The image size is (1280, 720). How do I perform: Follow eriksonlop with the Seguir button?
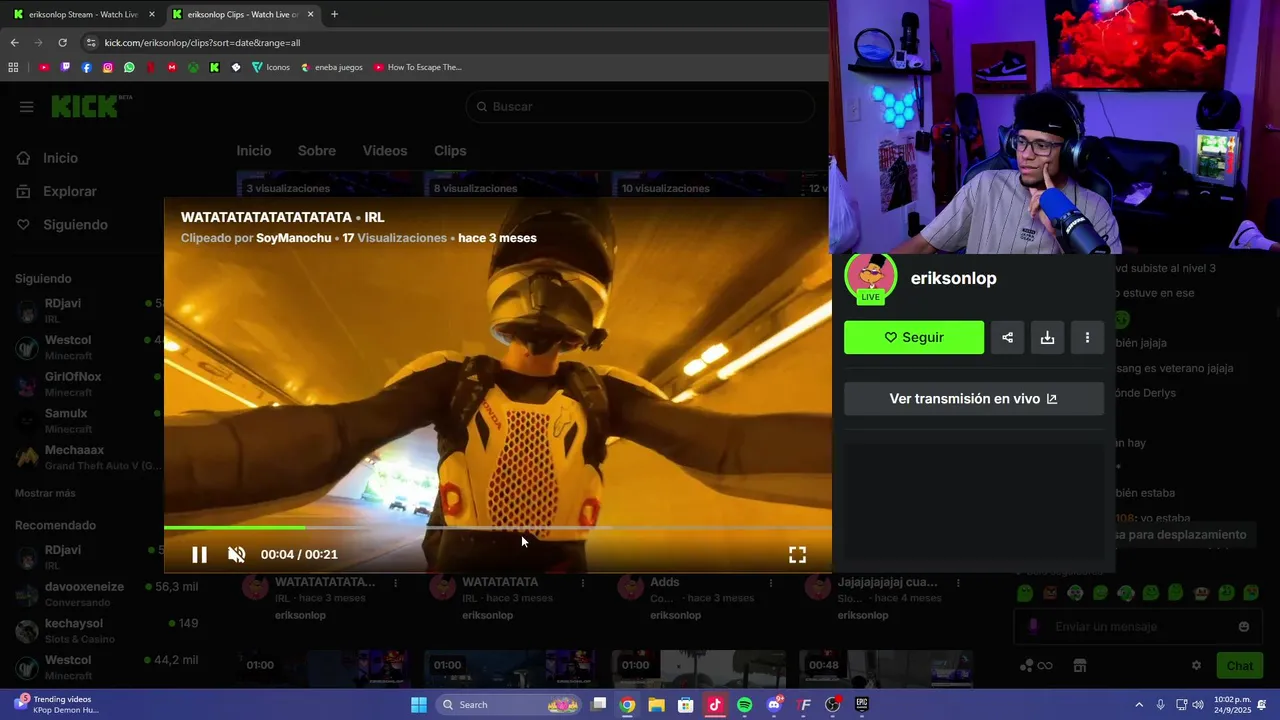[914, 337]
